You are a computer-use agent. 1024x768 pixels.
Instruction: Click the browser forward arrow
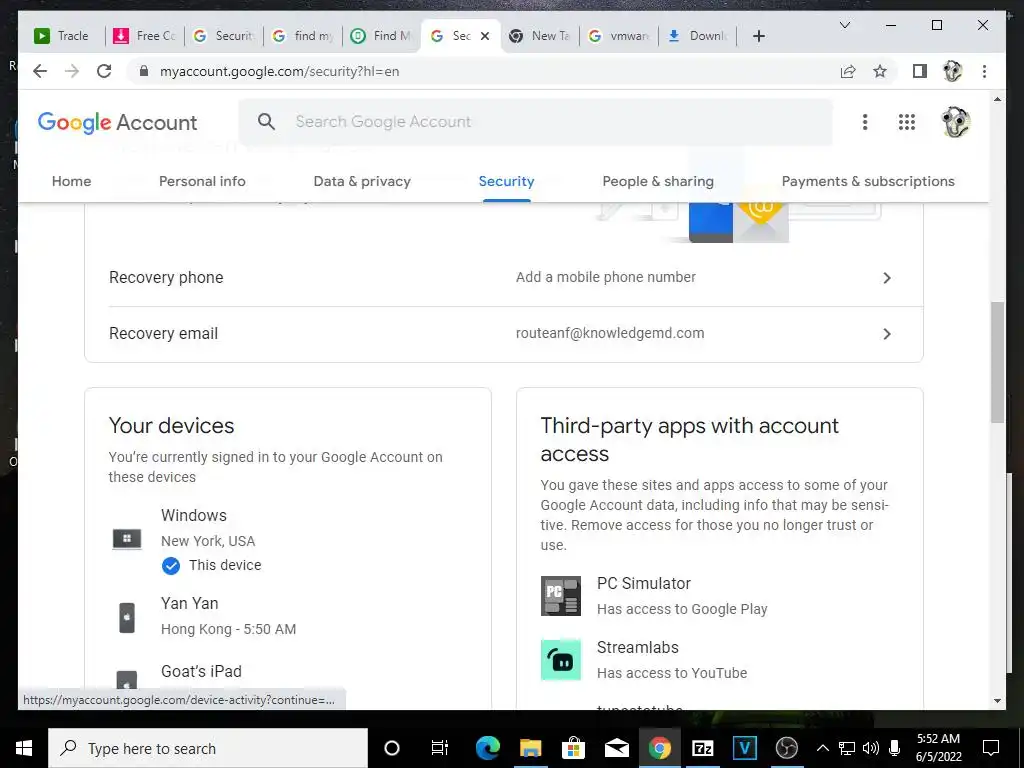point(72,71)
